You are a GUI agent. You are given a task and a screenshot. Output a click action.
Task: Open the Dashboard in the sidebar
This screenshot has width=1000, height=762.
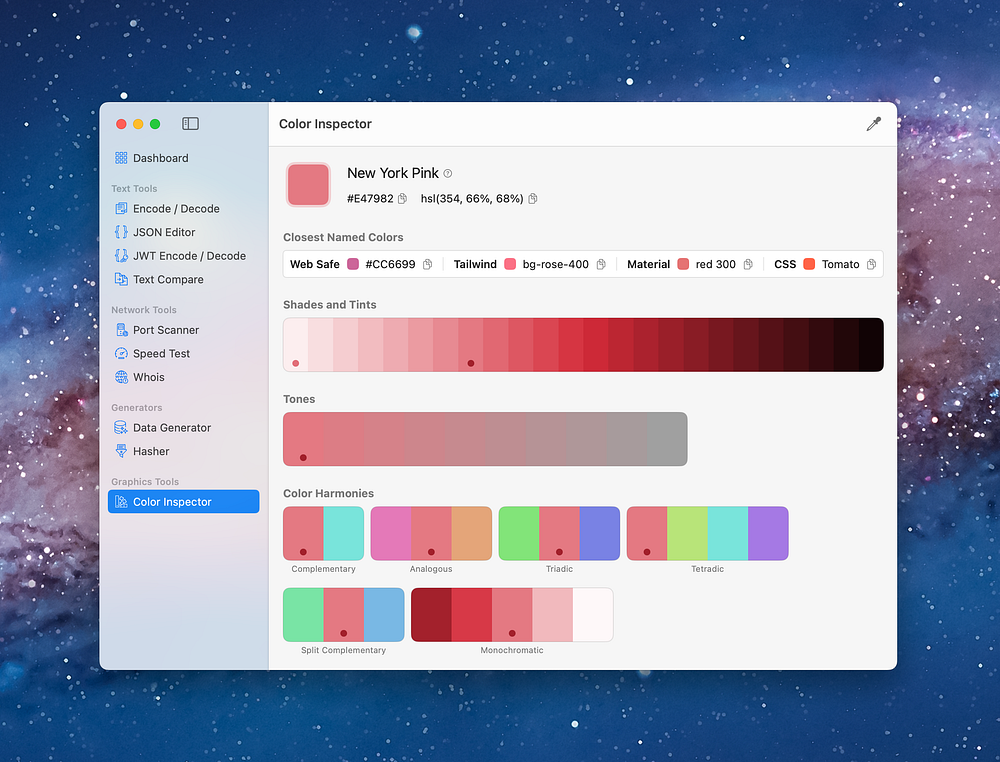pyautogui.click(x=160, y=158)
